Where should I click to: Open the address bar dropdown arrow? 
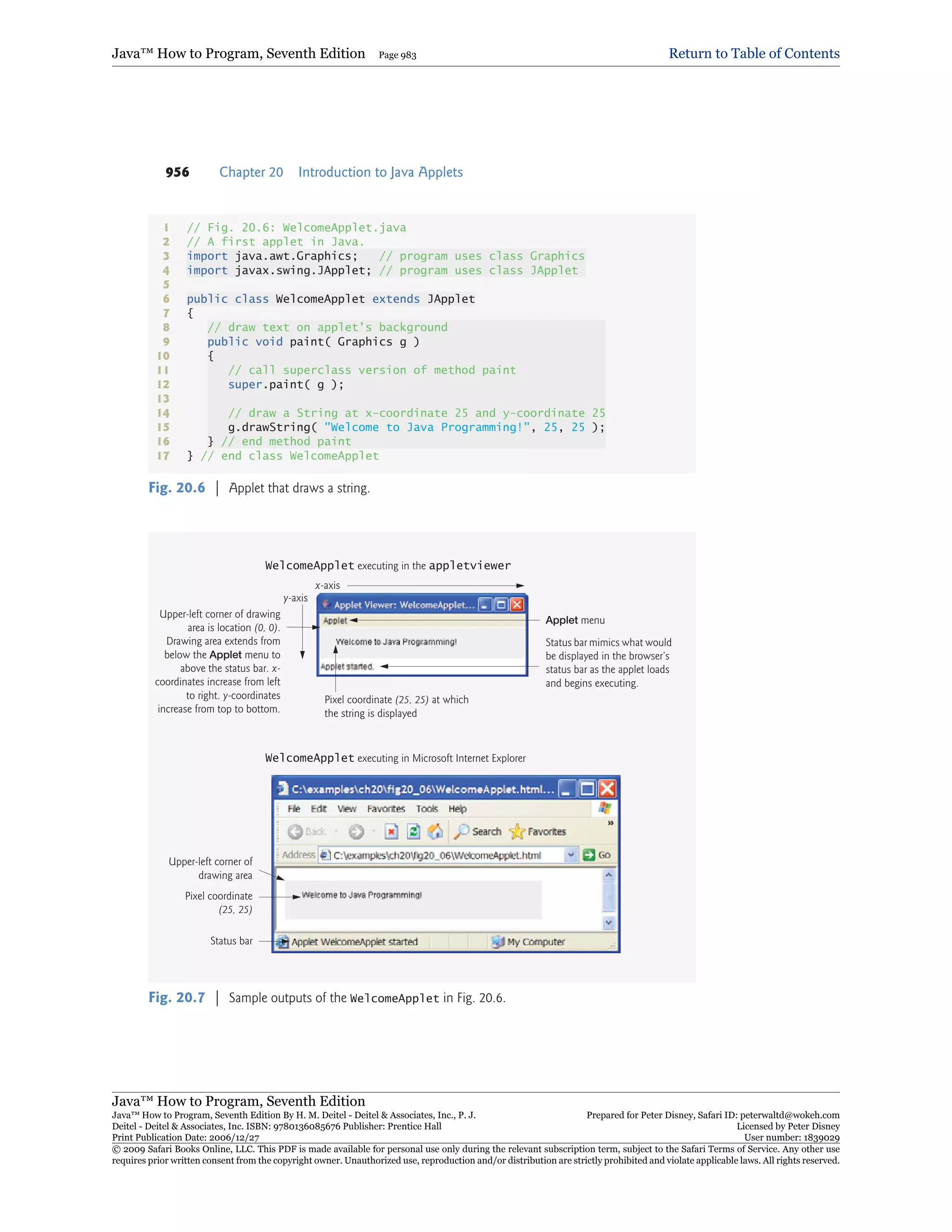(571, 855)
